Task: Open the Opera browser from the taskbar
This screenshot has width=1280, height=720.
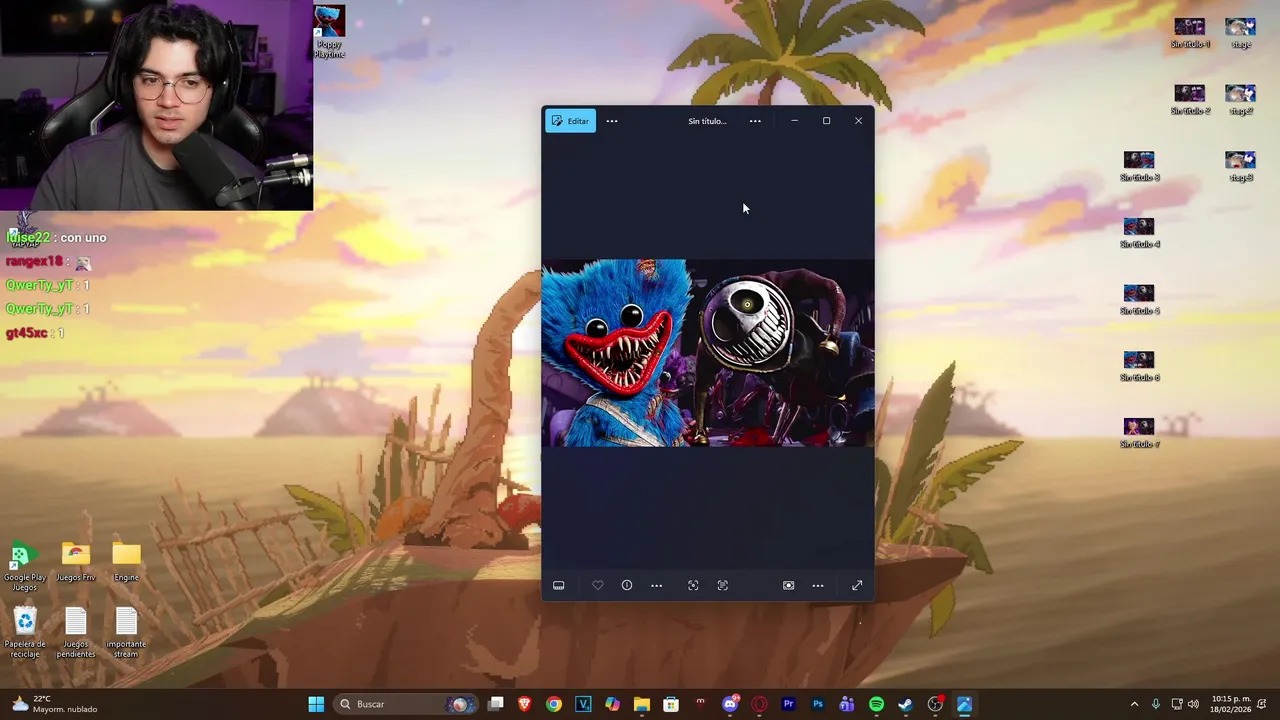Action: (x=759, y=704)
